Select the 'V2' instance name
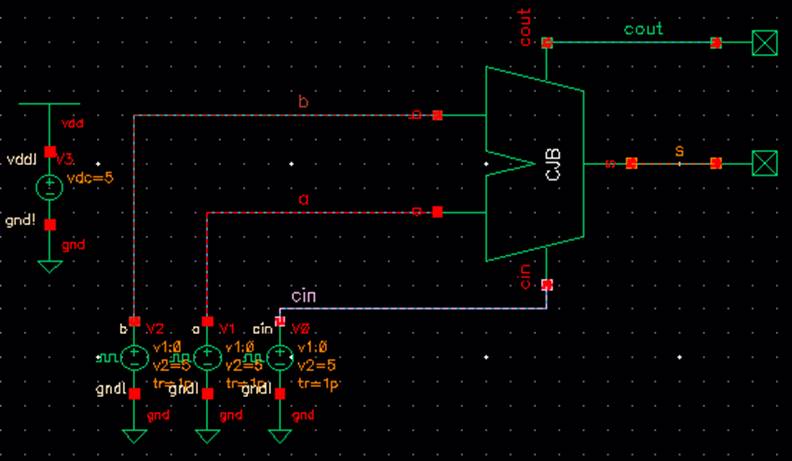Screen dimensions: 792x461 155,329
